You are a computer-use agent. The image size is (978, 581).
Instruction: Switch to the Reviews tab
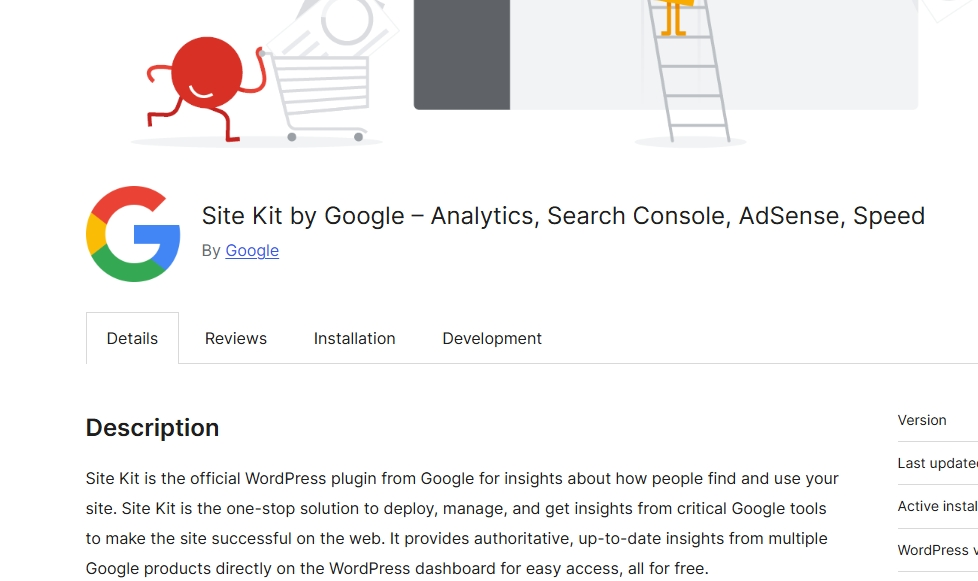click(x=236, y=338)
